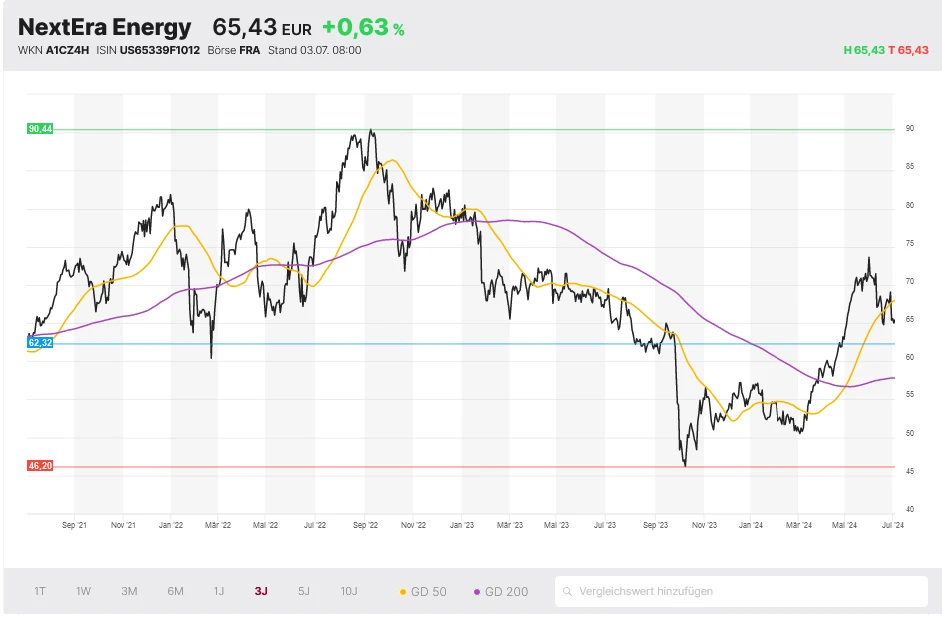Switch to the 1J period
This screenshot has width=943, height=634.
click(x=218, y=591)
